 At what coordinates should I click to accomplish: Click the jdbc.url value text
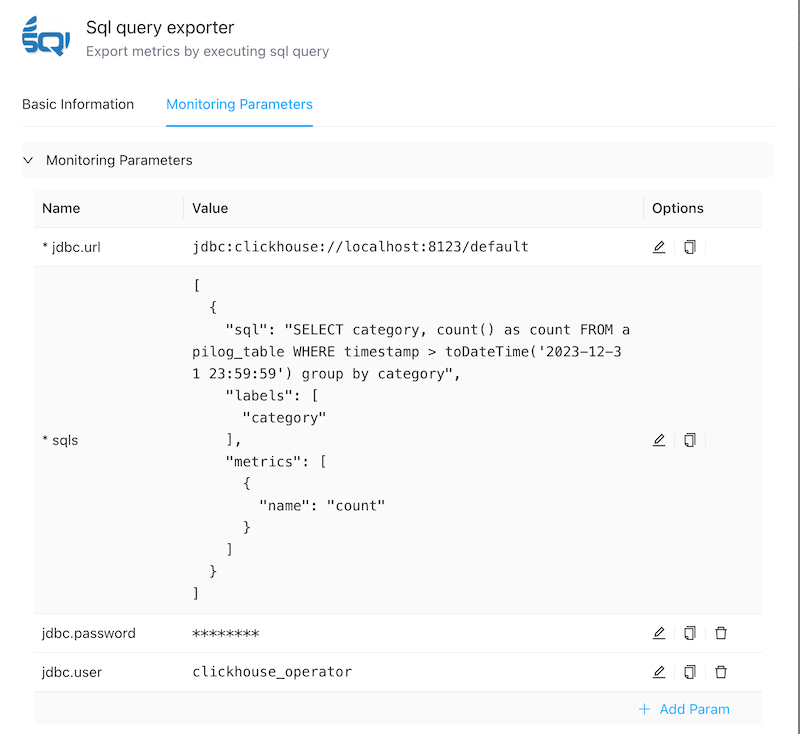click(x=360, y=247)
